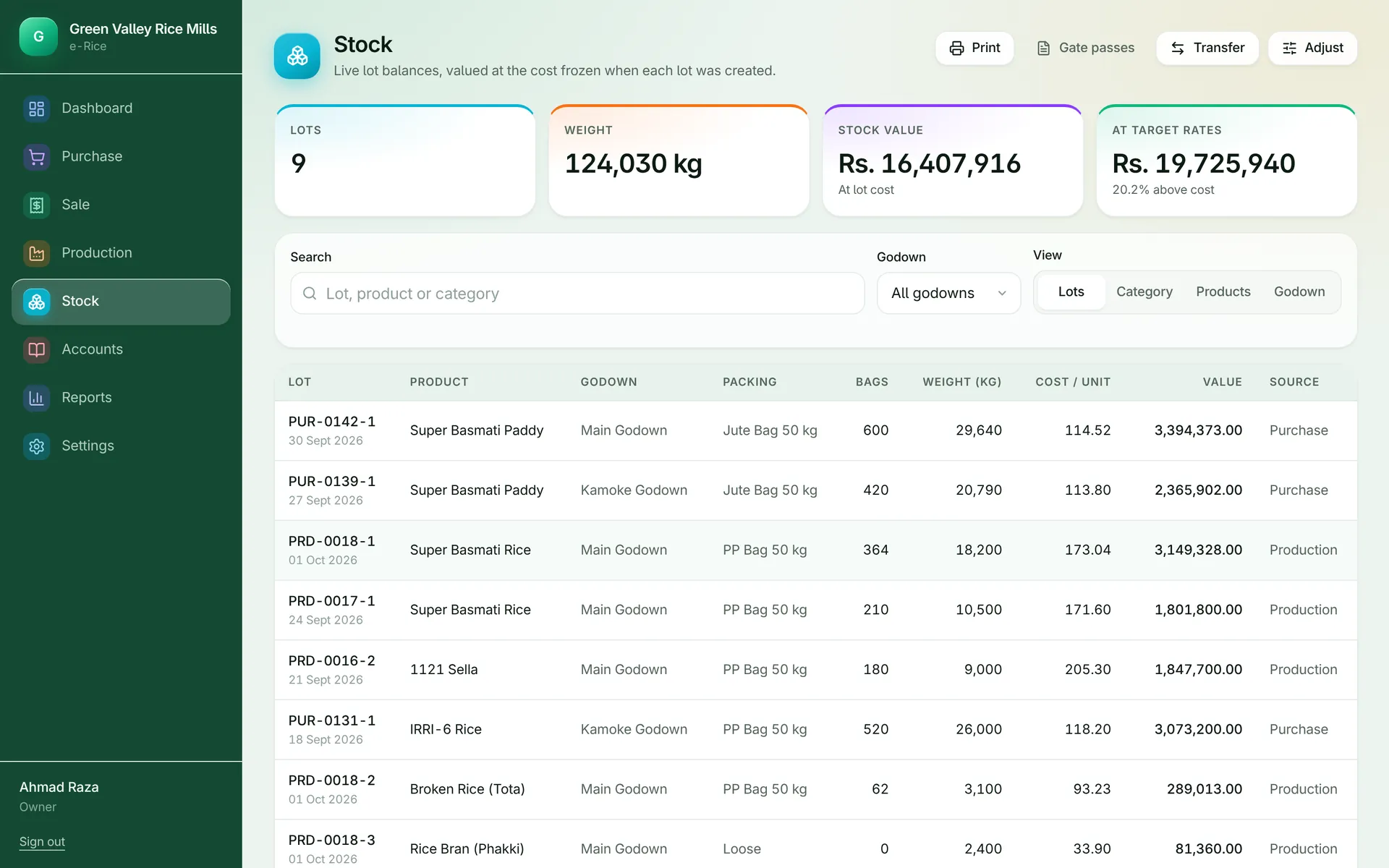
Task: Click Broken Rice (Tota) product
Action: pyautogui.click(x=467, y=789)
